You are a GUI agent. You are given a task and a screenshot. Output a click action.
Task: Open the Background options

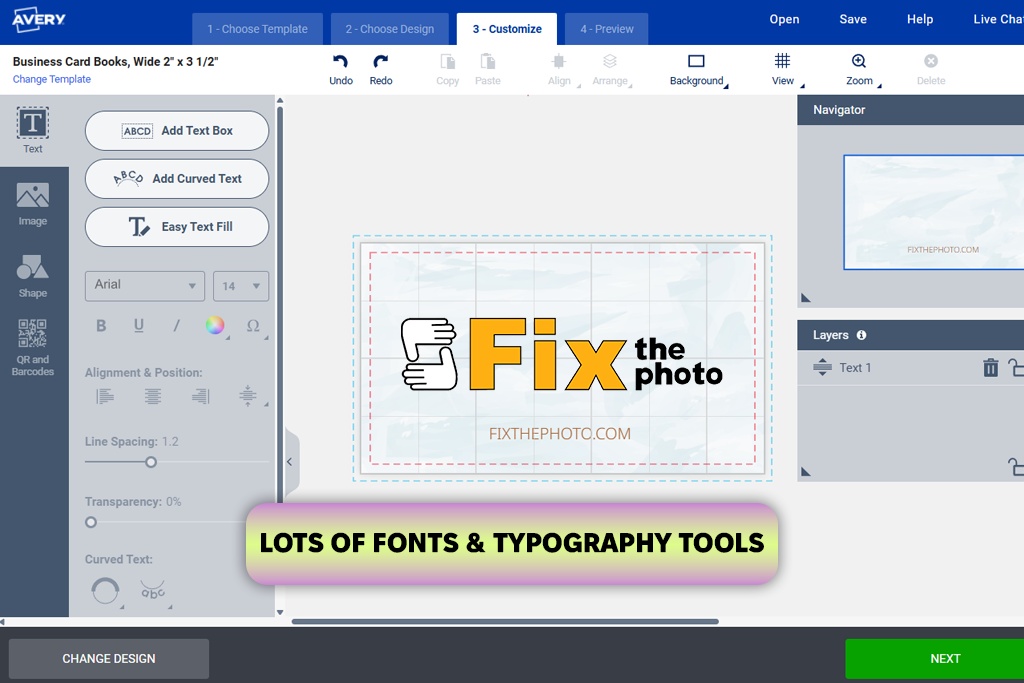tap(696, 69)
